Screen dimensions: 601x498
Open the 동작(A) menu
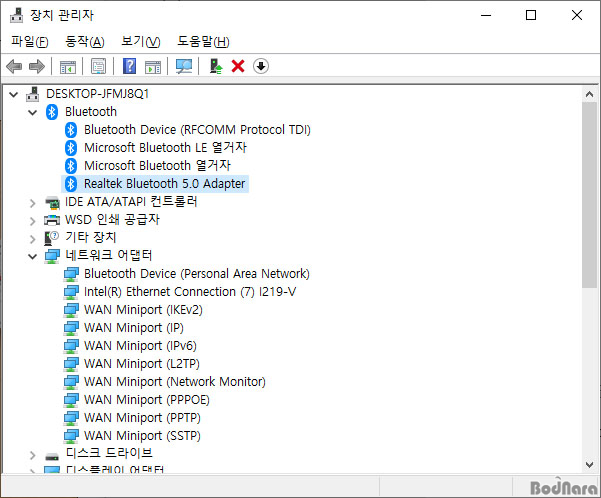point(85,41)
